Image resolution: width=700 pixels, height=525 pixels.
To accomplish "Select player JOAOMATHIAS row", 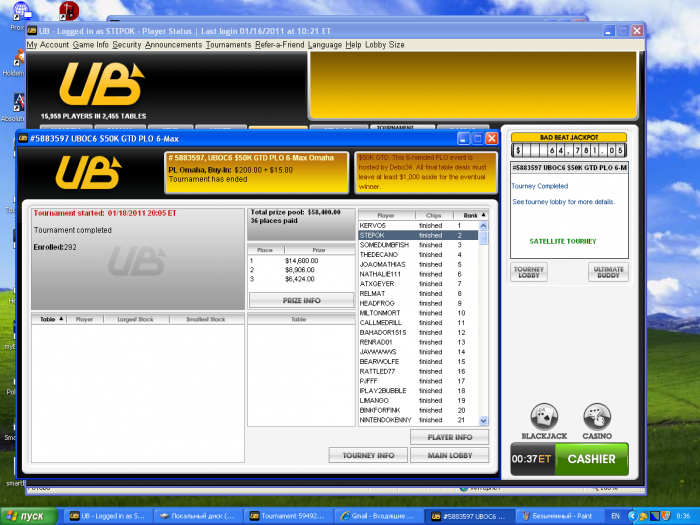I will point(418,264).
